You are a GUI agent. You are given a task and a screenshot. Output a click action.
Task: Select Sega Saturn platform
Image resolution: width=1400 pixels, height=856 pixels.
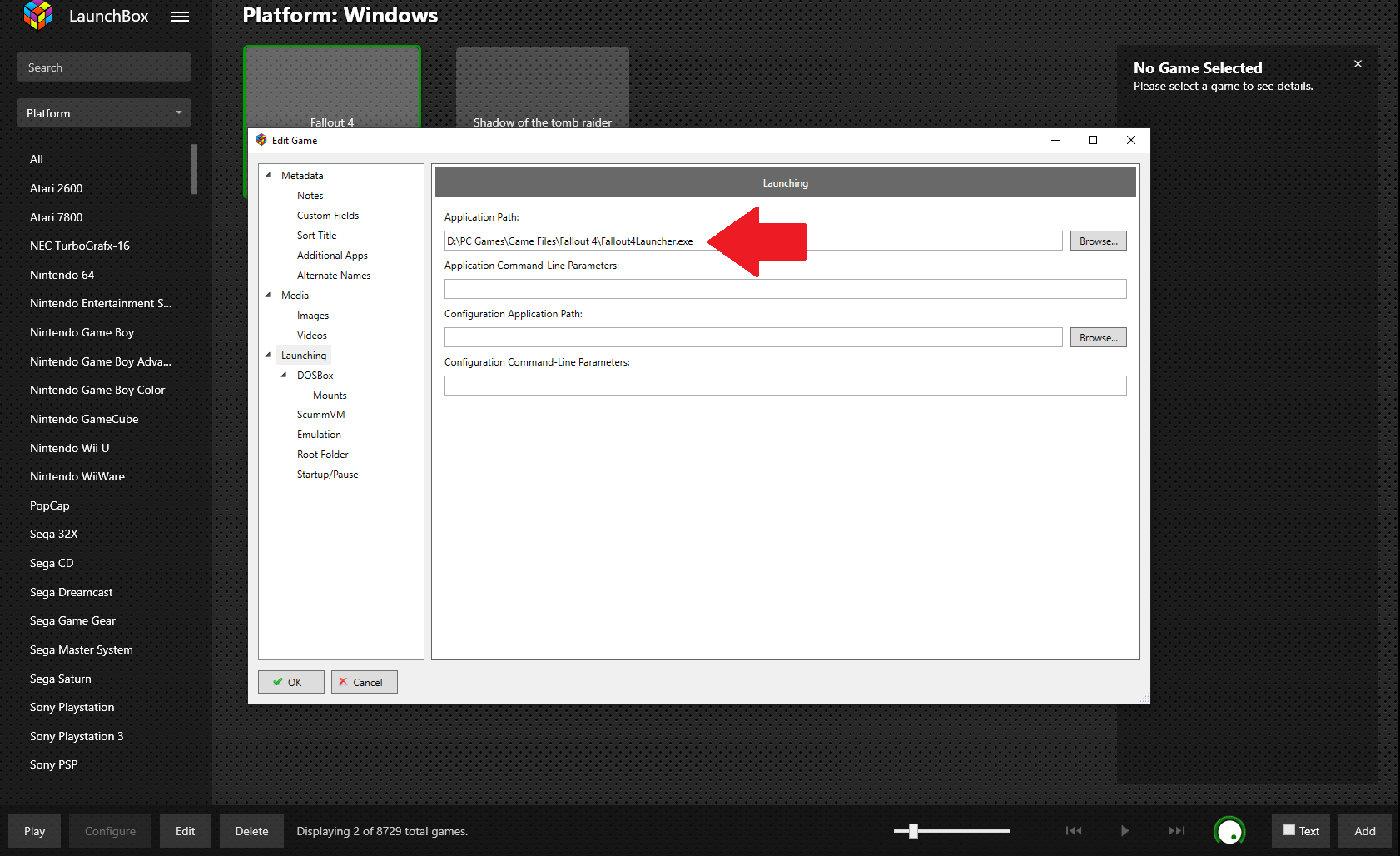pyautogui.click(x=61, y=679)
